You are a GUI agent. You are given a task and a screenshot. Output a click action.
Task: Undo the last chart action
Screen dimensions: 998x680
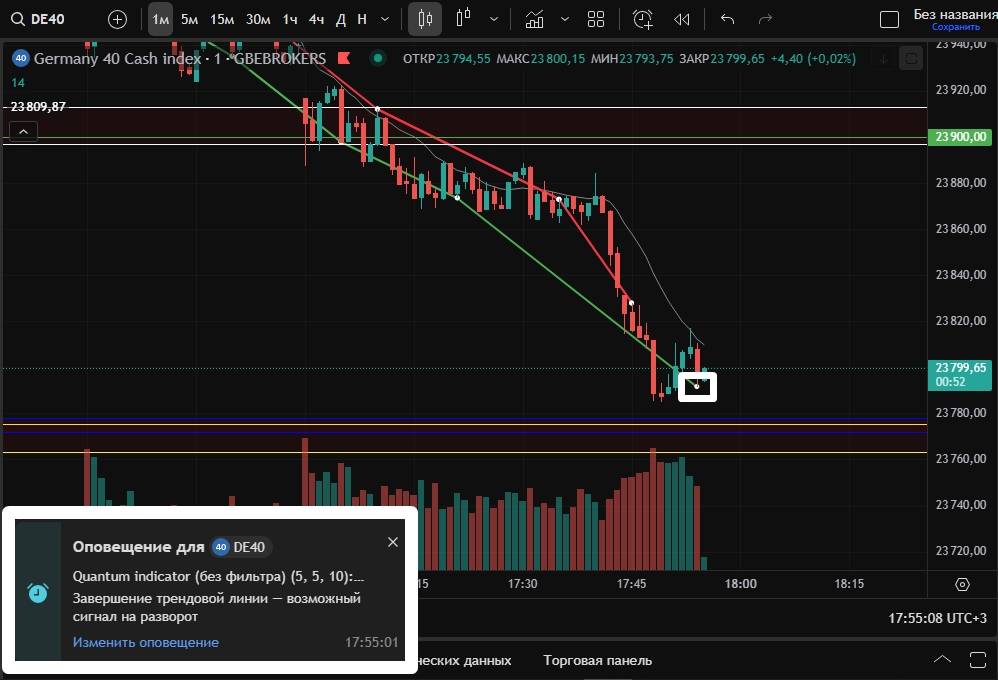727,19
